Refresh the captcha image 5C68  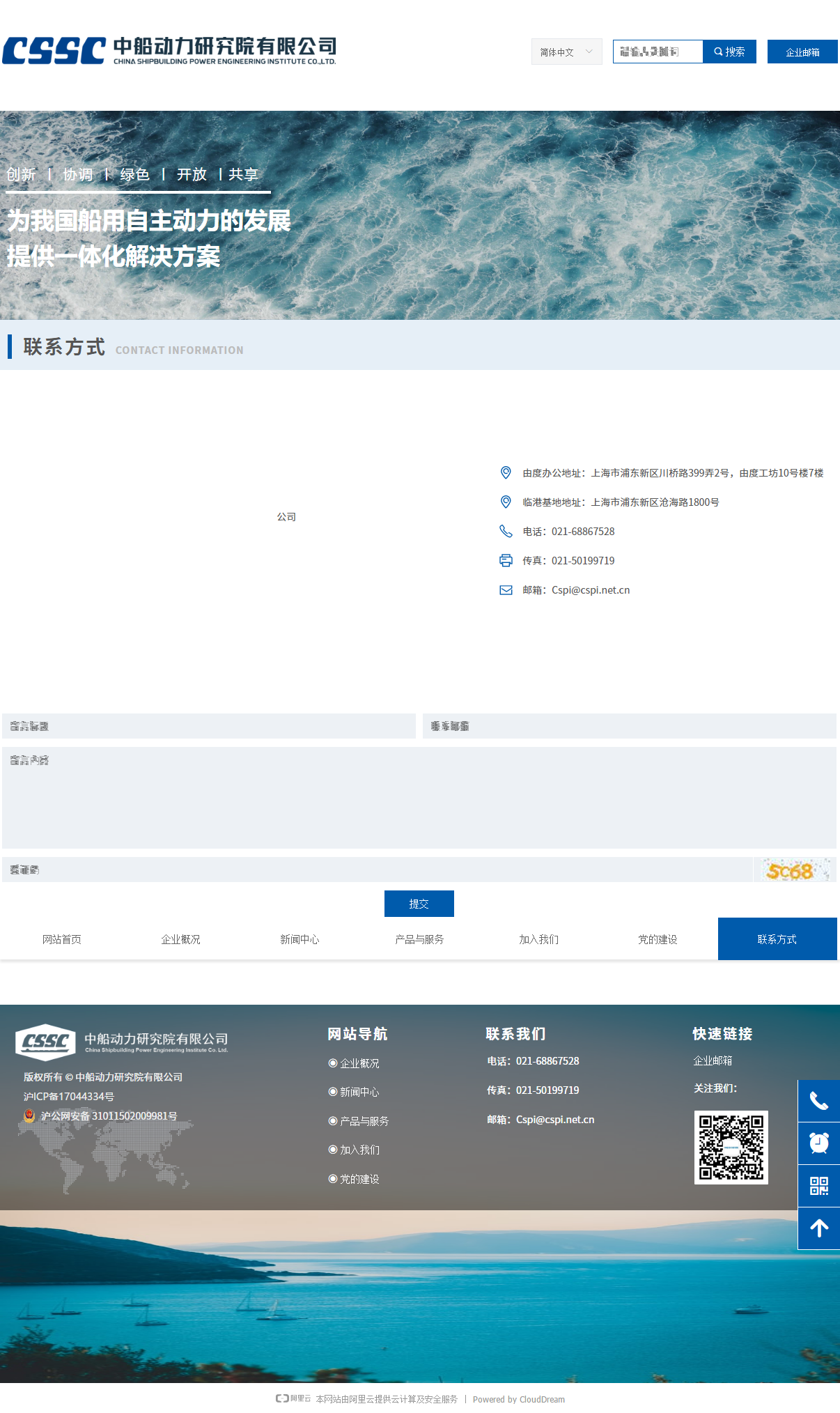tap(794, 870)
